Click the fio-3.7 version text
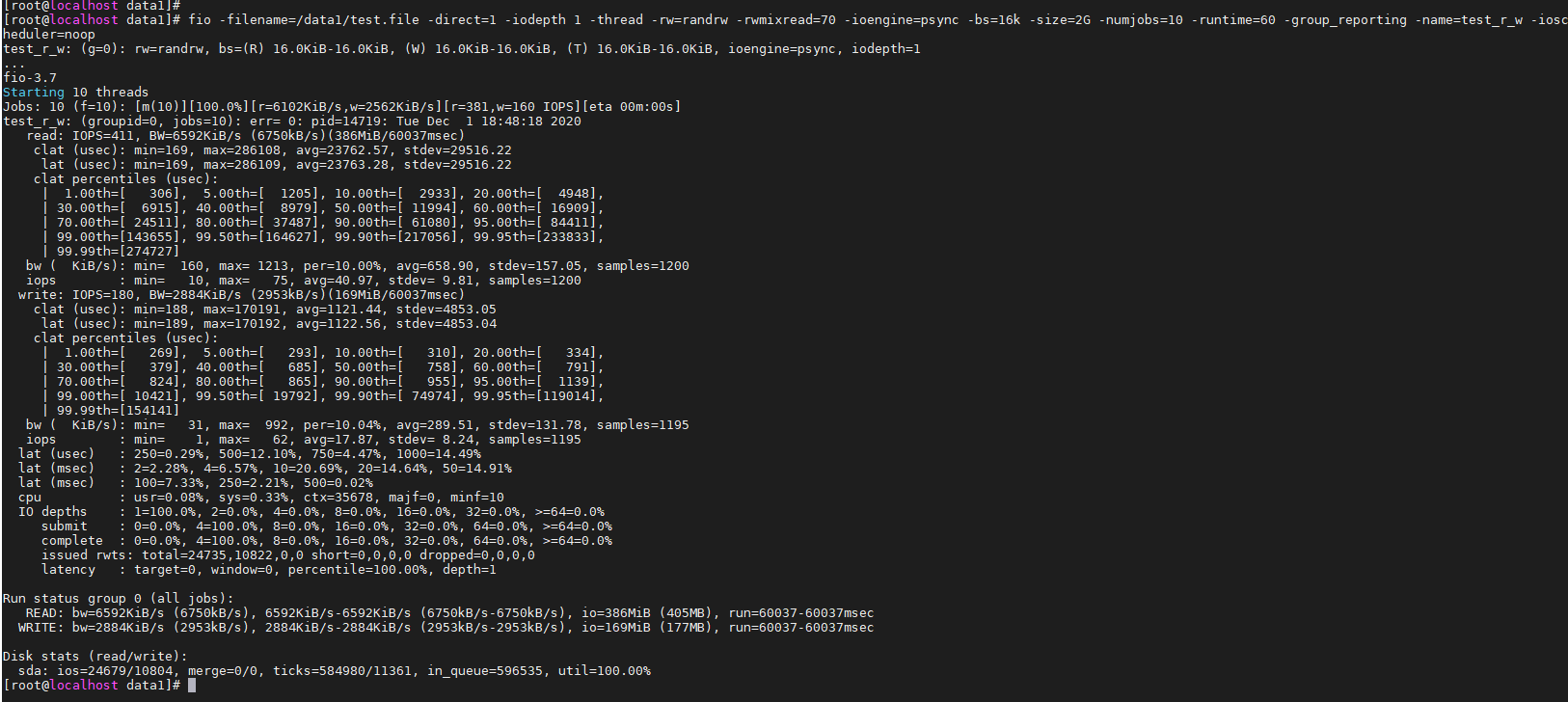This screenshot has width=1568, height=702. tap(30, 78)
